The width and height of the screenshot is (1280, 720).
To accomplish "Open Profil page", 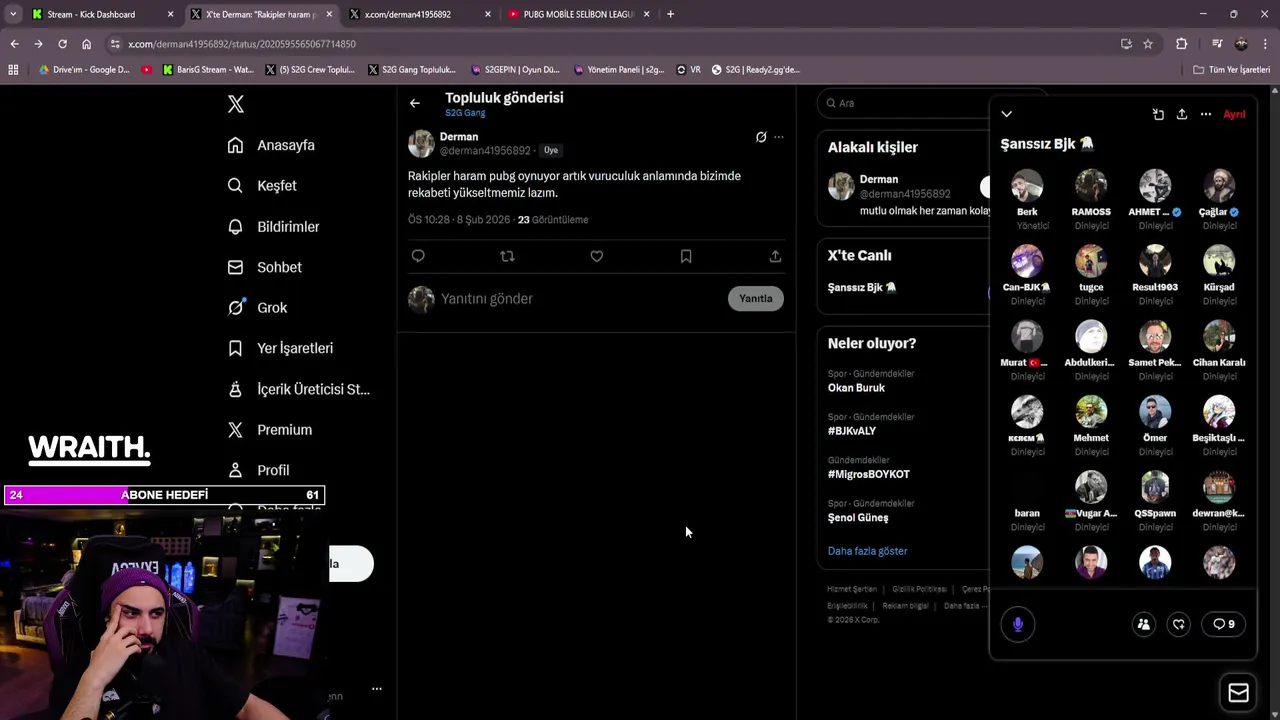I will coord(258,470).
